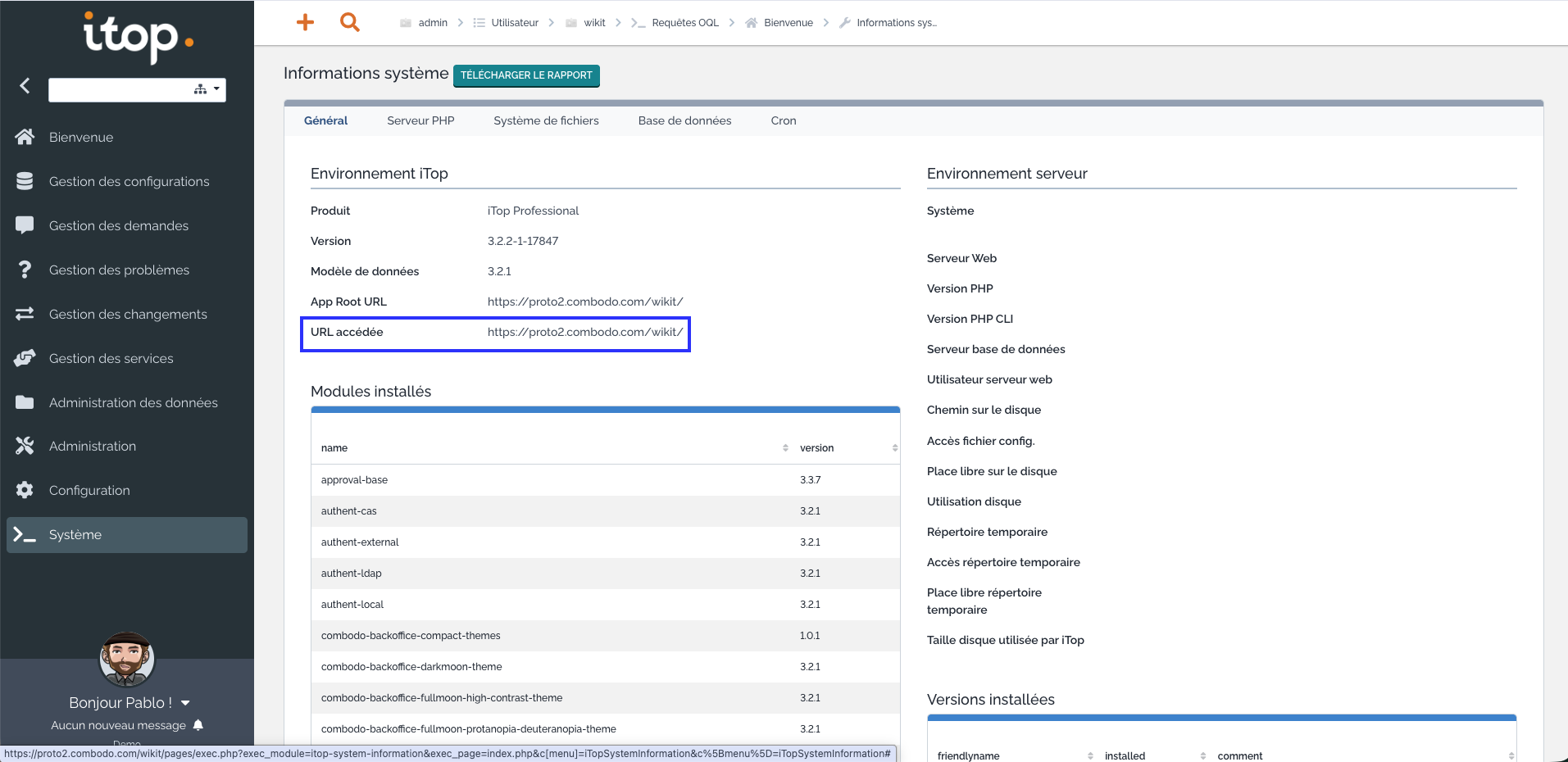The height and width of the screenshot is (762, 1568).
Task: Click Gestion des configurations database icon
Action: (x=25, y=181)
